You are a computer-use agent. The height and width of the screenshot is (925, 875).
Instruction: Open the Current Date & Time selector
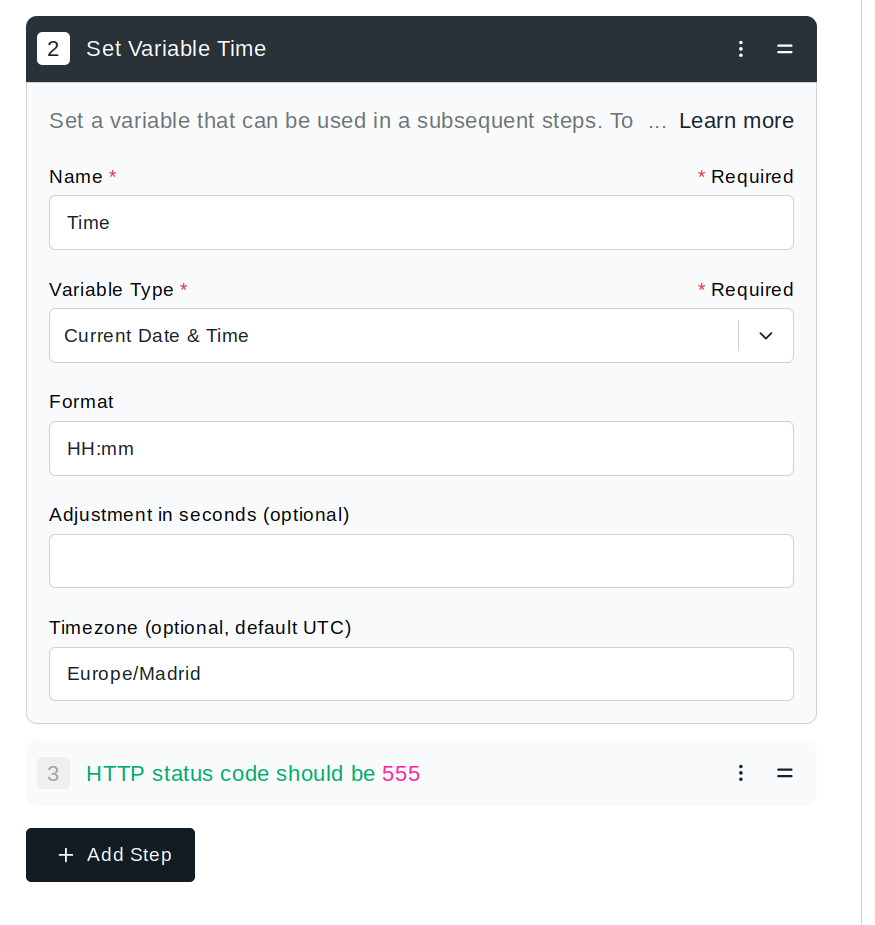pyautogui.click(x=421, y=336)
